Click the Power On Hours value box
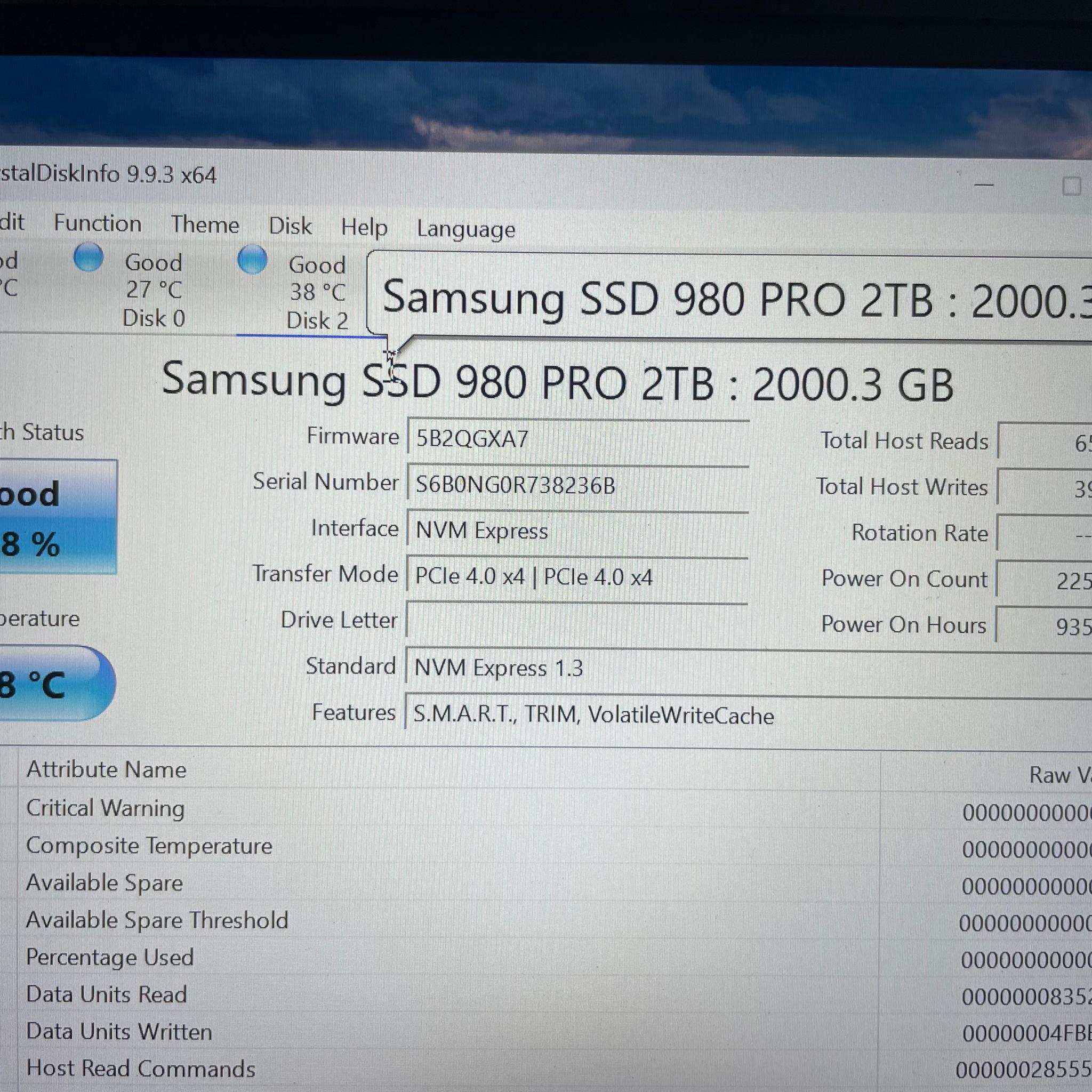 click(x=1044, y=625)
